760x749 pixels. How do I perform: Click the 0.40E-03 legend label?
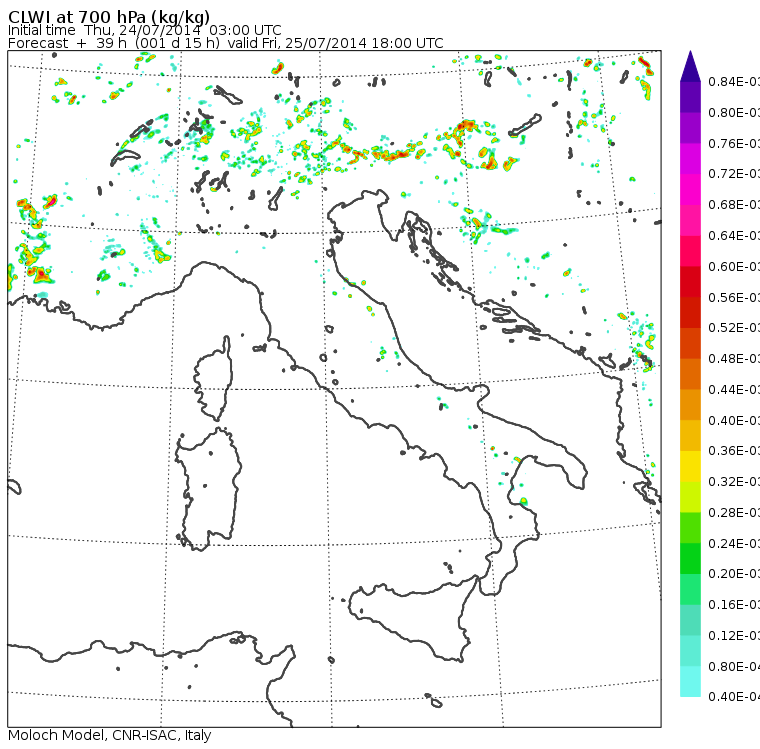click(734, 420)
